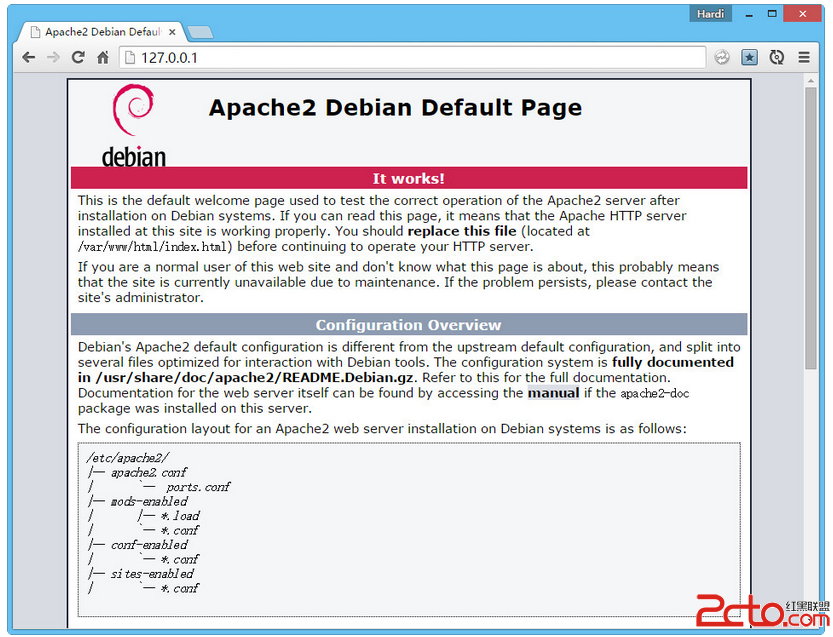Image resolution: width=833 pixels, height=637 pixels.
Task: Click the circular-arrows extension icon beside the menu
Action: [777, 57]
